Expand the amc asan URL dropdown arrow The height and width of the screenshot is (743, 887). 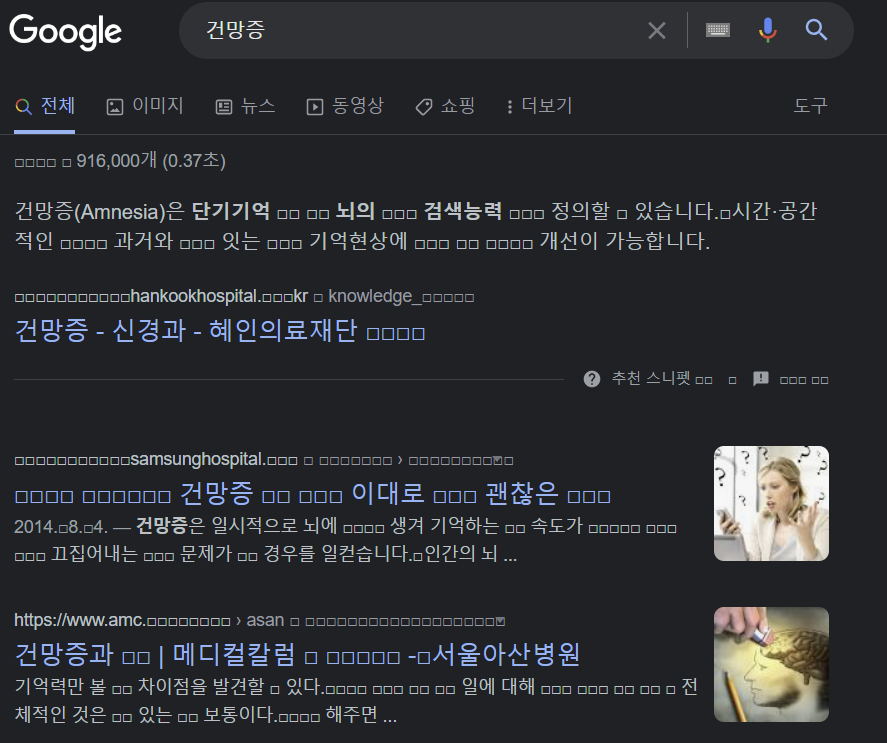point(500,621)
